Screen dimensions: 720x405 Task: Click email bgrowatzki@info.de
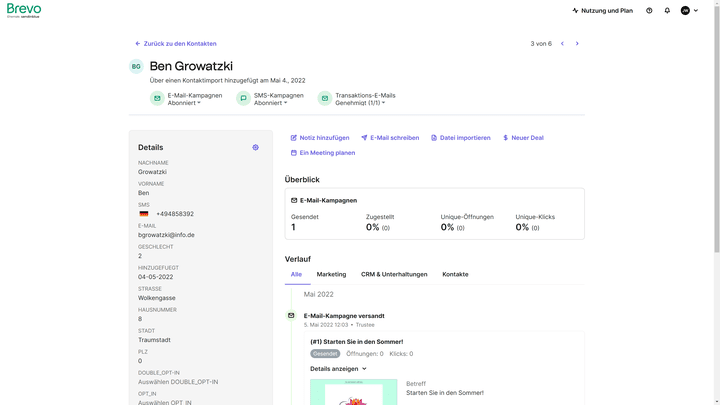(166, 235)
